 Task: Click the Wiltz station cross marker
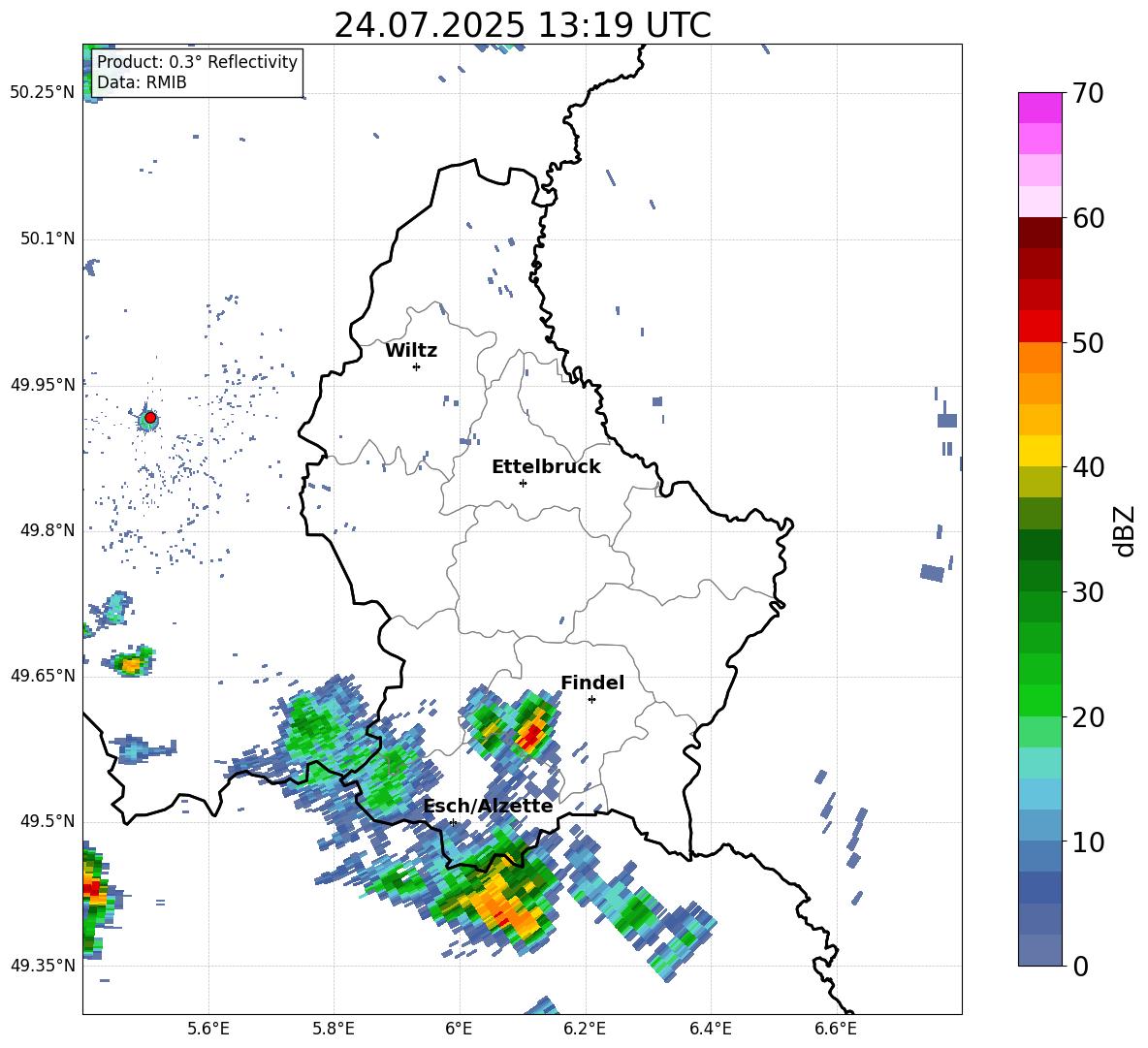[x=417, y=366]
